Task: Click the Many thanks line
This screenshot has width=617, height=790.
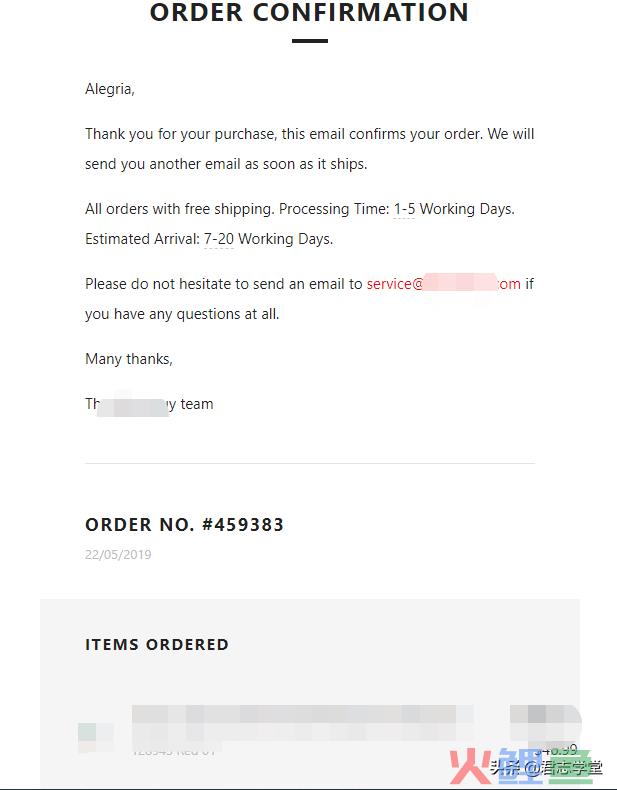Action: 129,359
